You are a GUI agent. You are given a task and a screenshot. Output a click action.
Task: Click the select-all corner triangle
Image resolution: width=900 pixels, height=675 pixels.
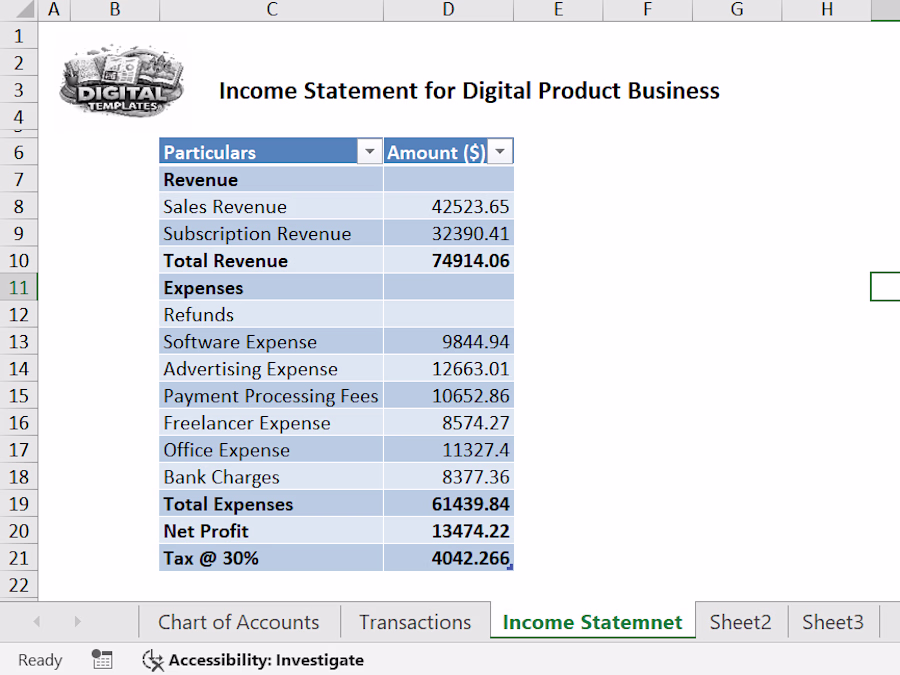23,9
